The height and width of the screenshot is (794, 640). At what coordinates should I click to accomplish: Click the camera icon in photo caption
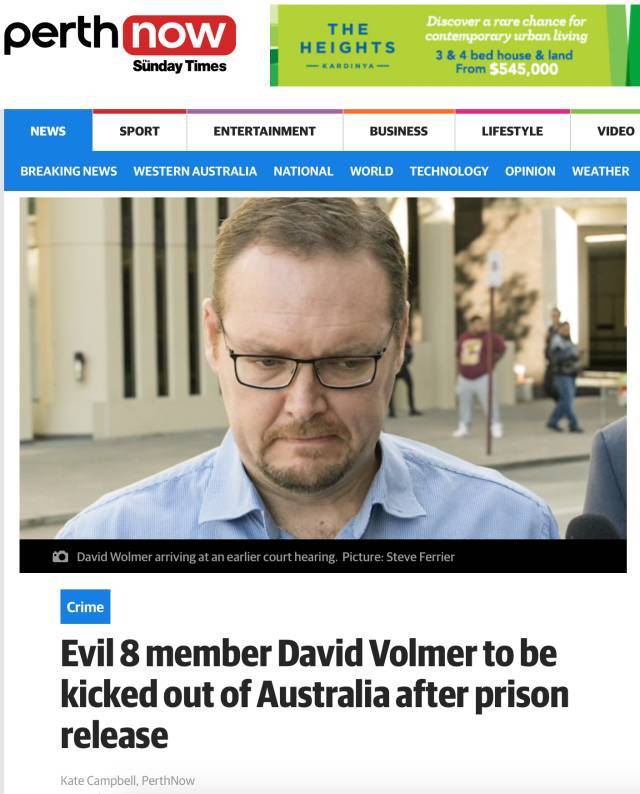[60, 557]
